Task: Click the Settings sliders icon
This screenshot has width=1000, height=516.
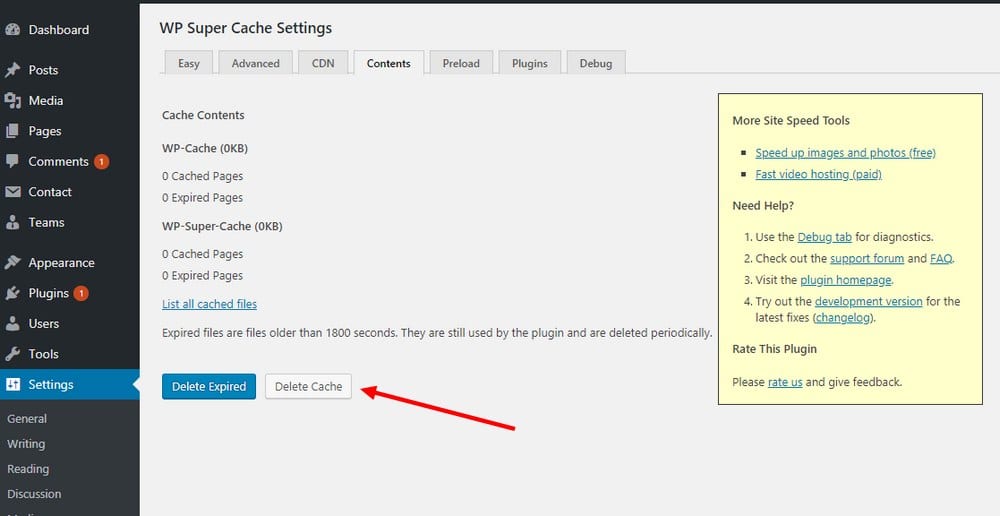Action: click(13, 385)
